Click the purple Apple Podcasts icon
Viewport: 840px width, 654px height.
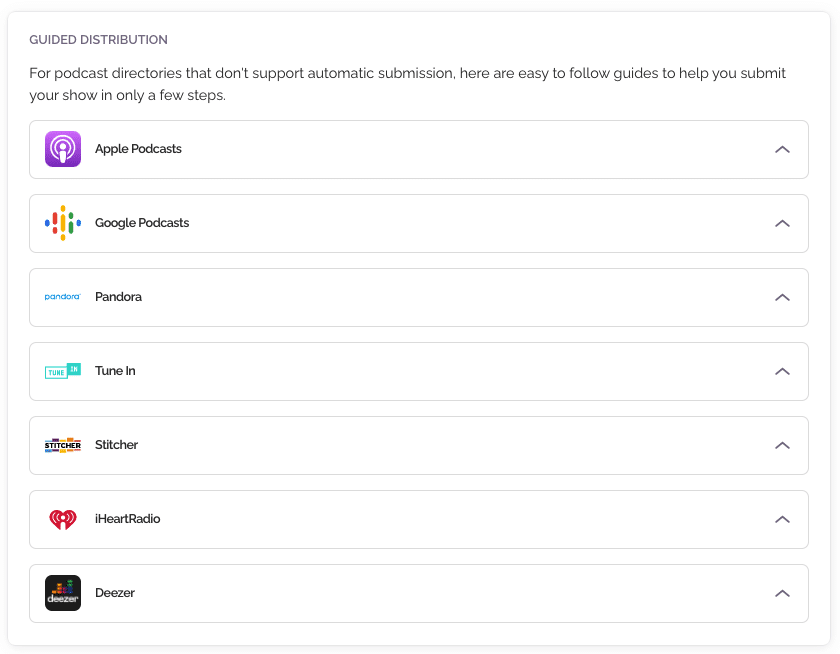pyautogui.click(x=63, y=149)
